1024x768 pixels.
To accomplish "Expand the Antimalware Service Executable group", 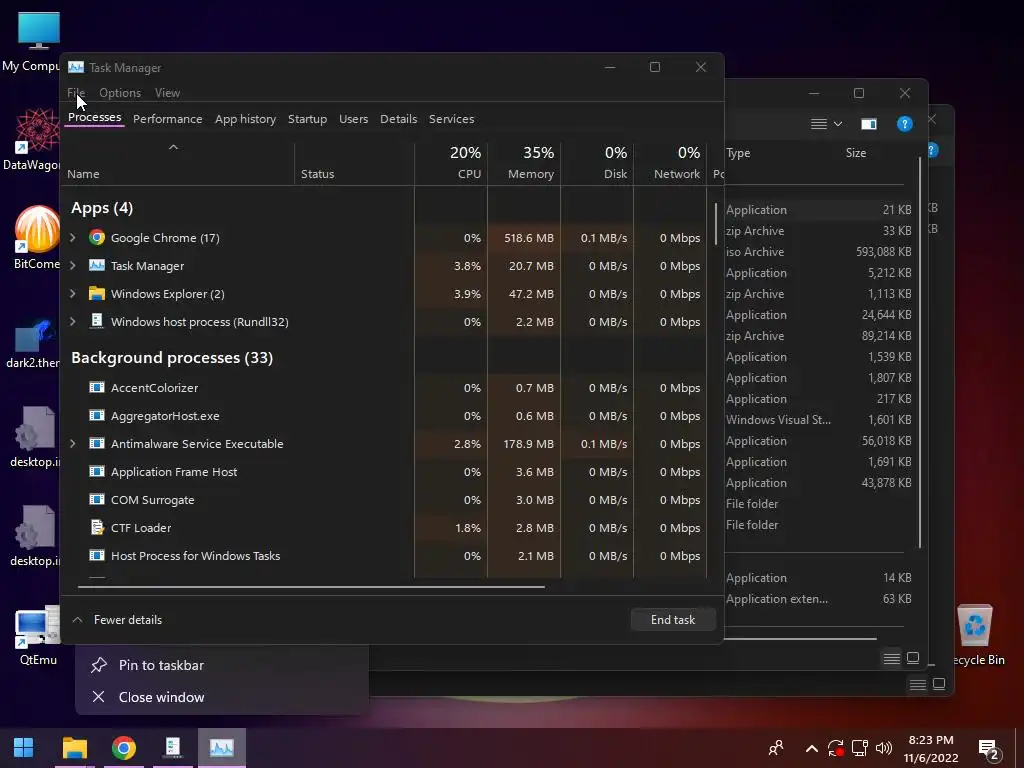I will pos(72,443).
